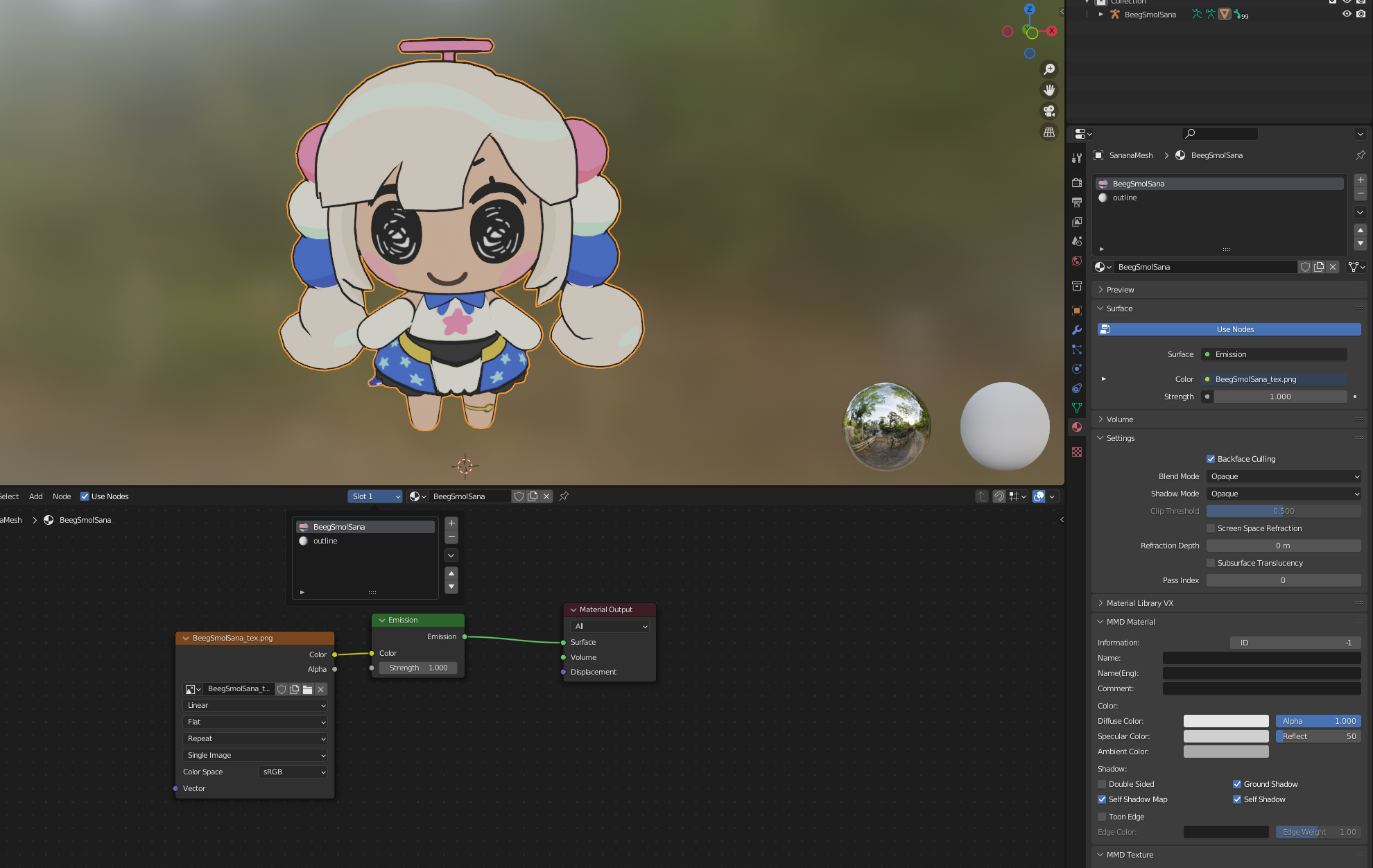The height and width of the screenshot is (868, 1373).
Task: Select the BeegSmolSana slot in node editor popup
Action: click(365, 527)
